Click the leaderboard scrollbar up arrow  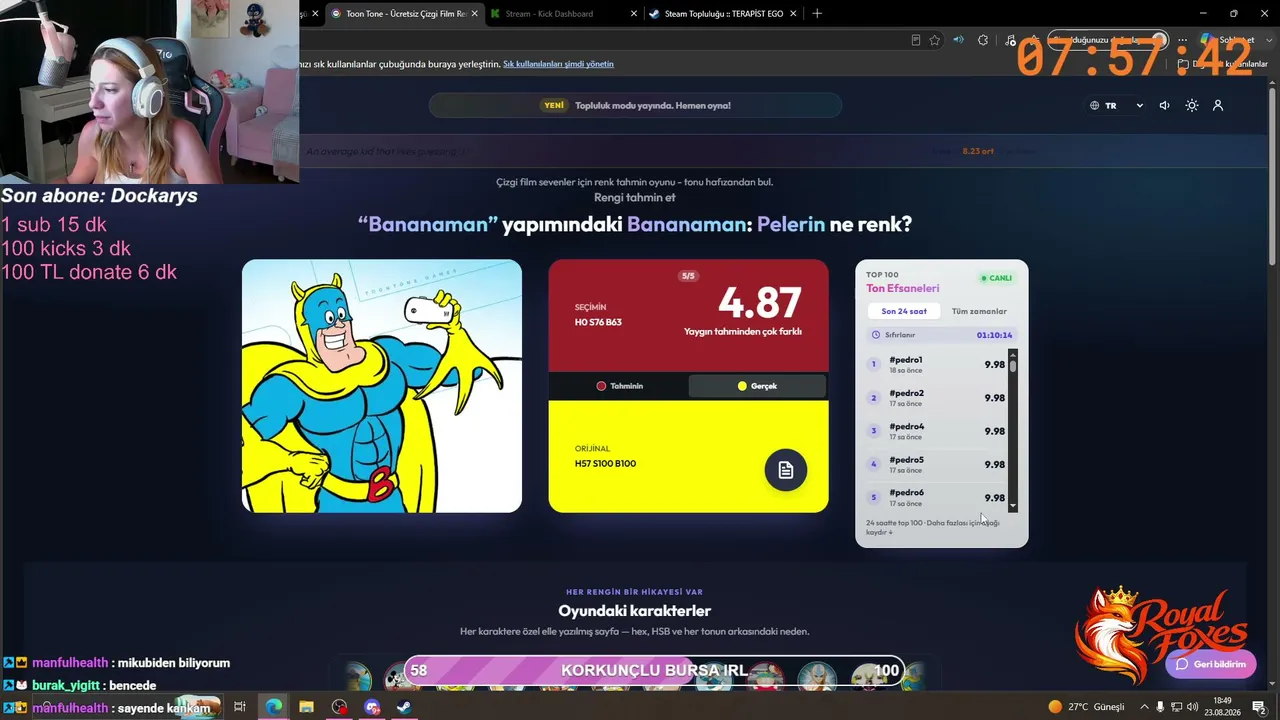pyautogui.click(x=1013, y=354)
